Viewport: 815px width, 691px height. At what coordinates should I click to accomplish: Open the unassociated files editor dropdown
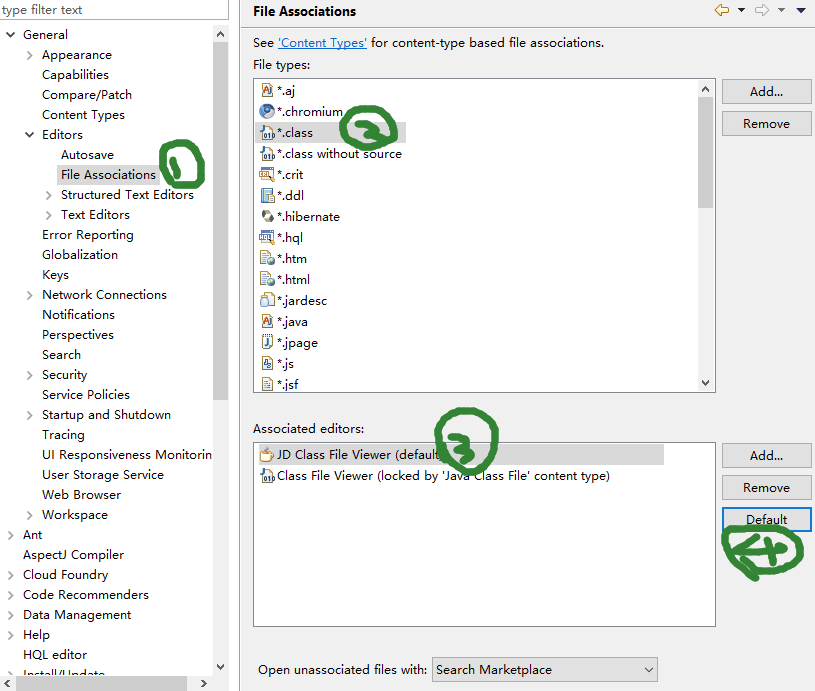pyautogui.click(x=545, y=670)
